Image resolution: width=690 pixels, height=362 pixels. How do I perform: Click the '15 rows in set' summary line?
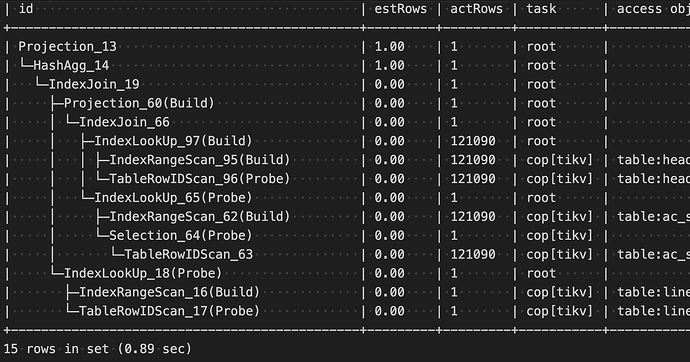pyautogui.click(x=98, y=349)
